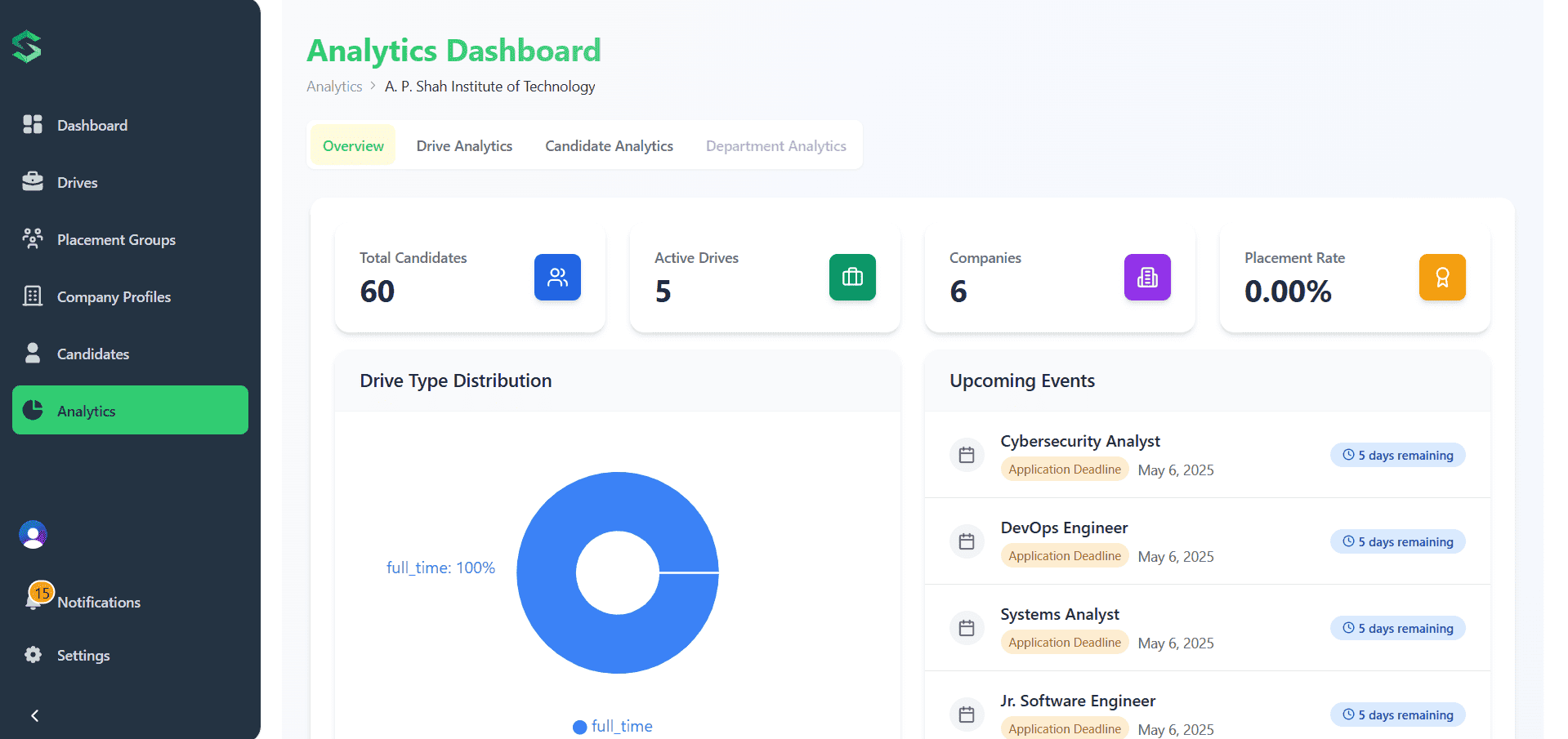Click the Analytics breadcrumb link
The width and height of the screenshot is (1568, 739).
(334, 87)
